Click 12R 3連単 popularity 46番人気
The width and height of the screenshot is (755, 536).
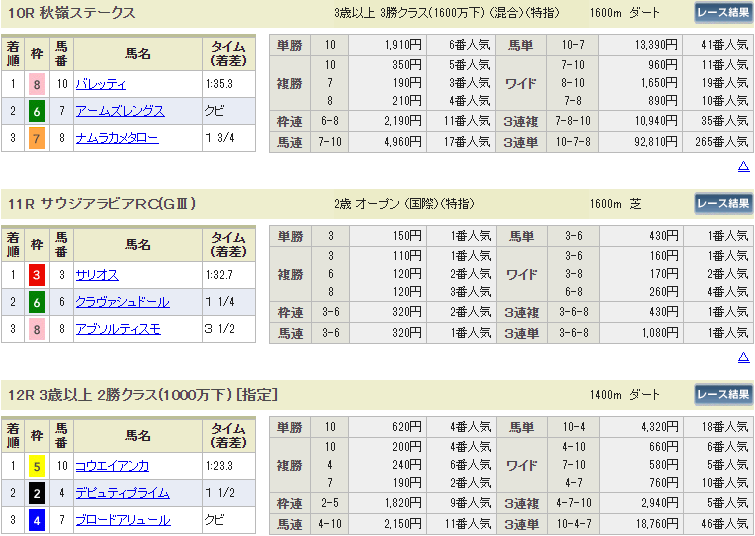(x=724, y=524)
